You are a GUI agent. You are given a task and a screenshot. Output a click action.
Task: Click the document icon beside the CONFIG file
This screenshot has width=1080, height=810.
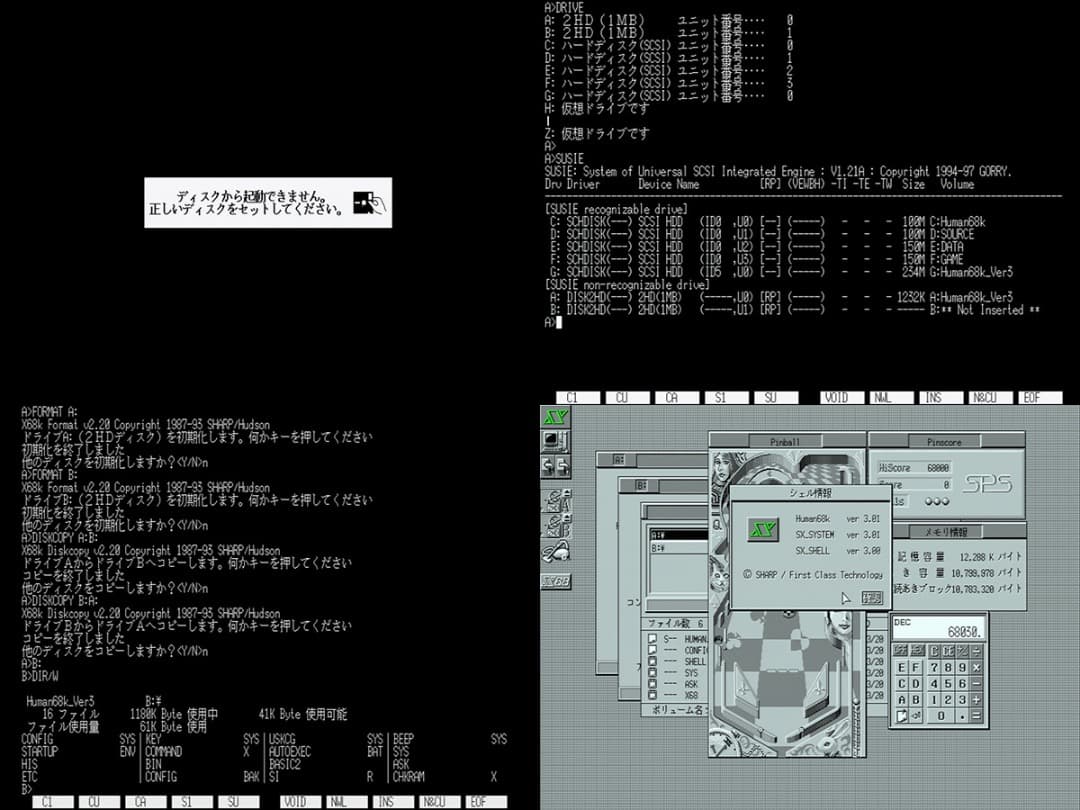652,649
